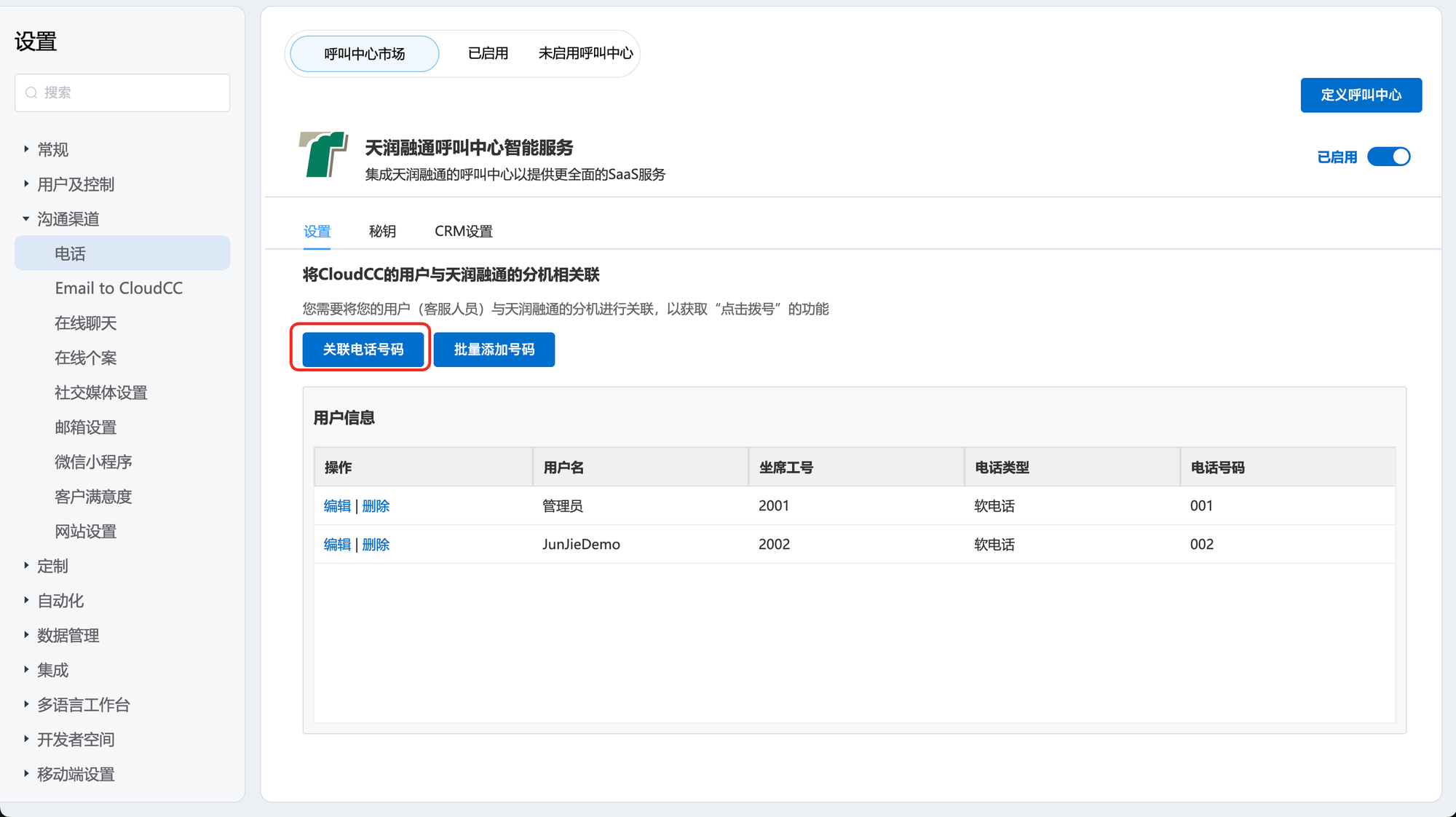Viewport: 1456px width, 817px height.
Task: Open 未启用呼叫中心 tab
Action: (585, 54)
